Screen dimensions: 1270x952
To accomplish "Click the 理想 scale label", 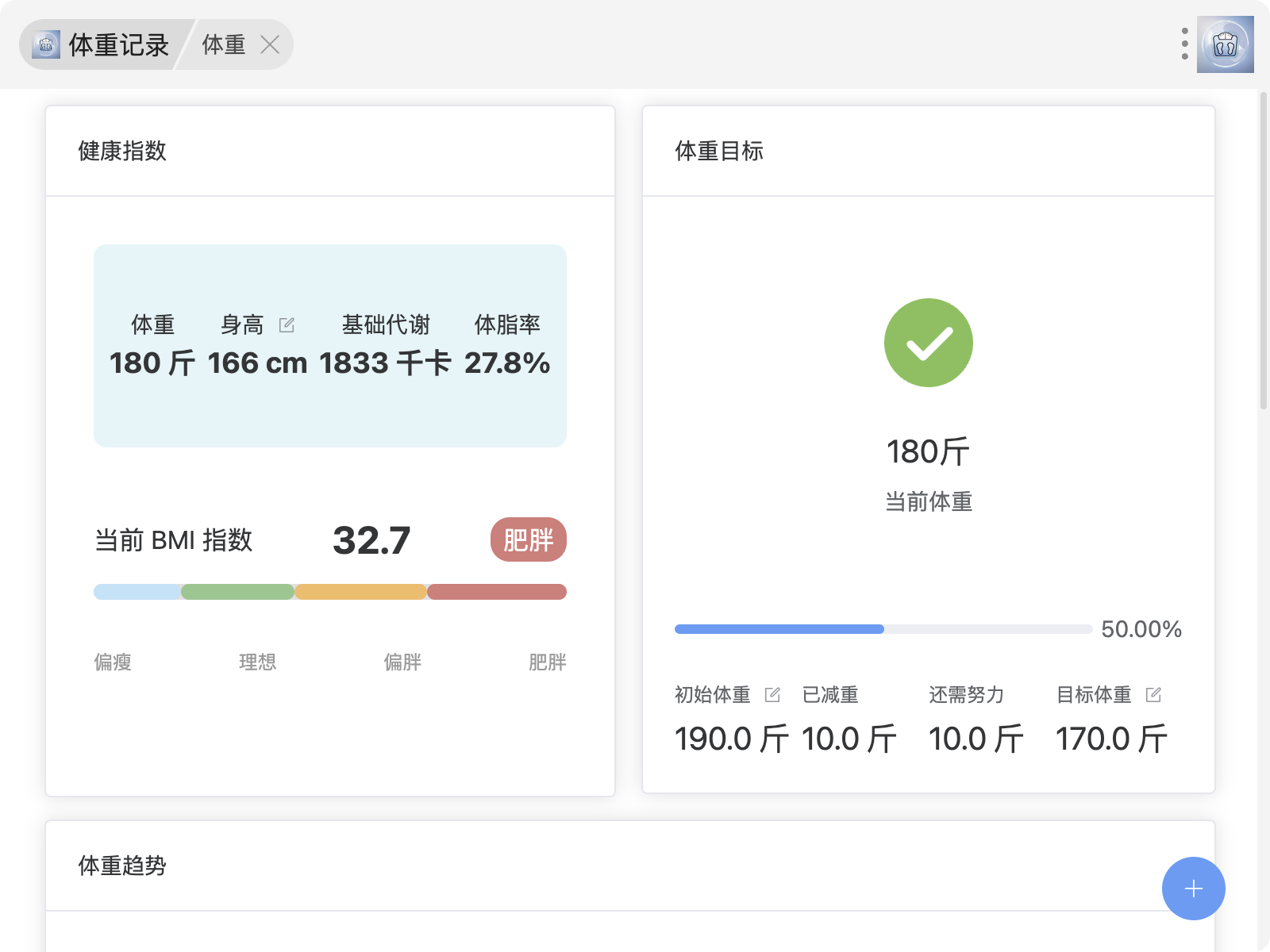I will point(258,662).
